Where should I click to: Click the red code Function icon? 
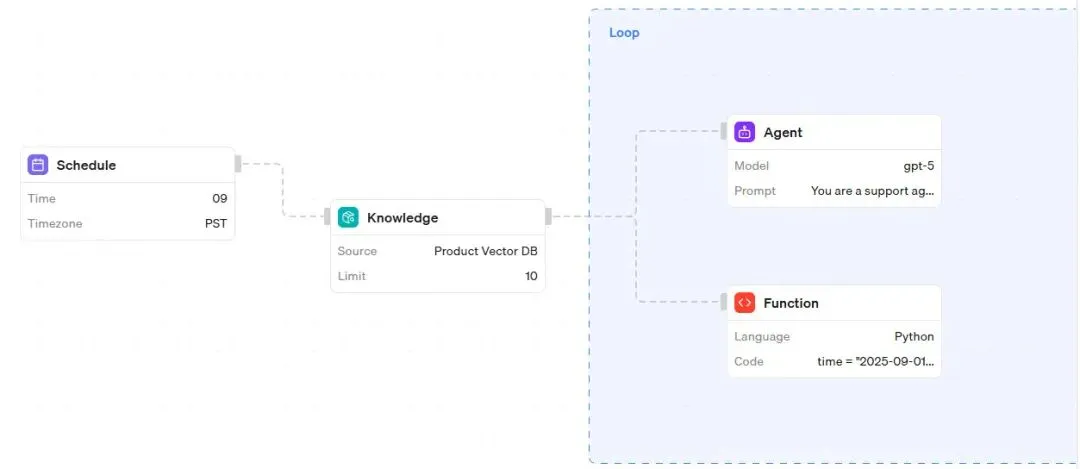pyautogui.click(x=744, y=302)
